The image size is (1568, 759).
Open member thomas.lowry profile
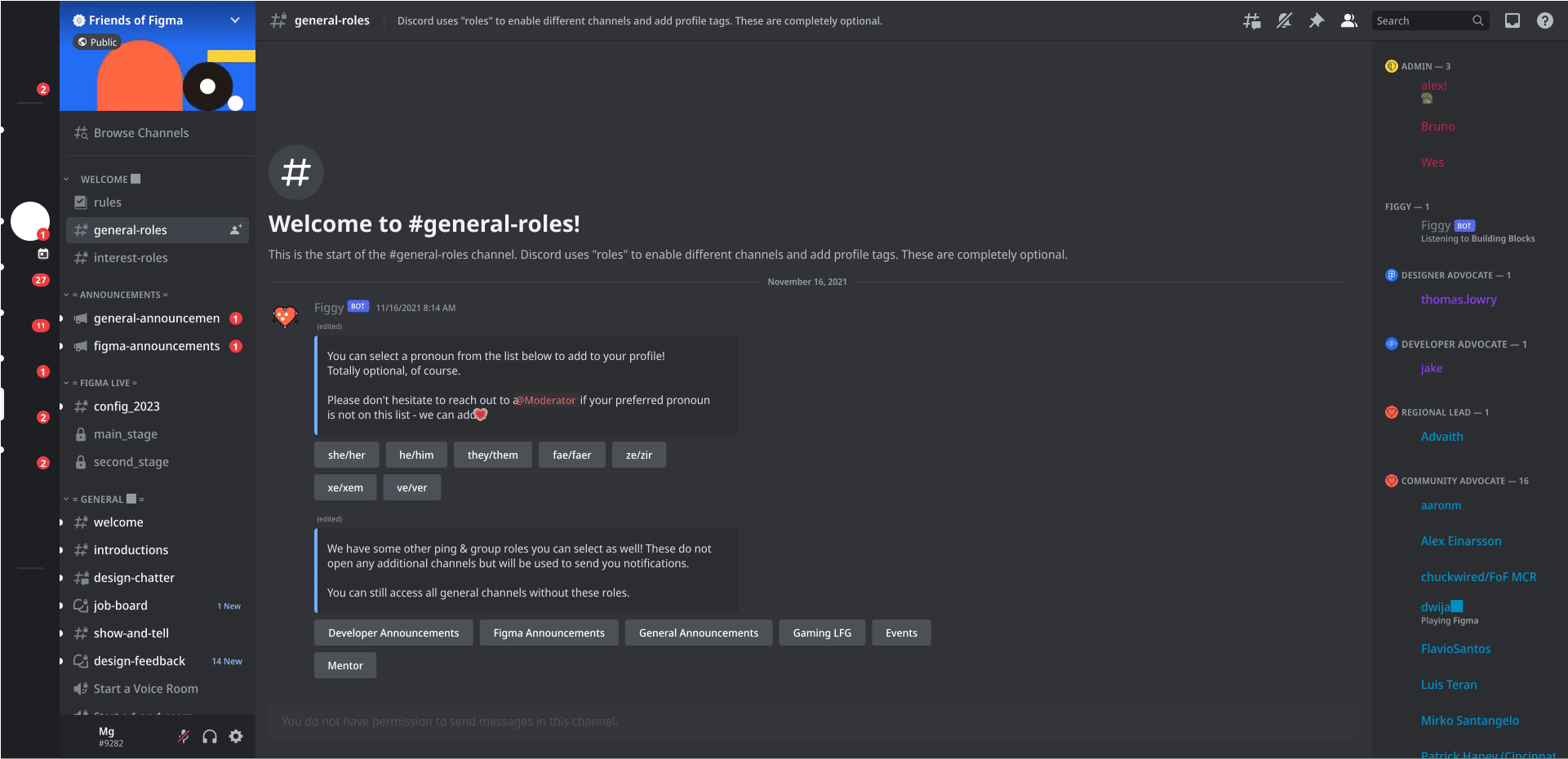1459,300
